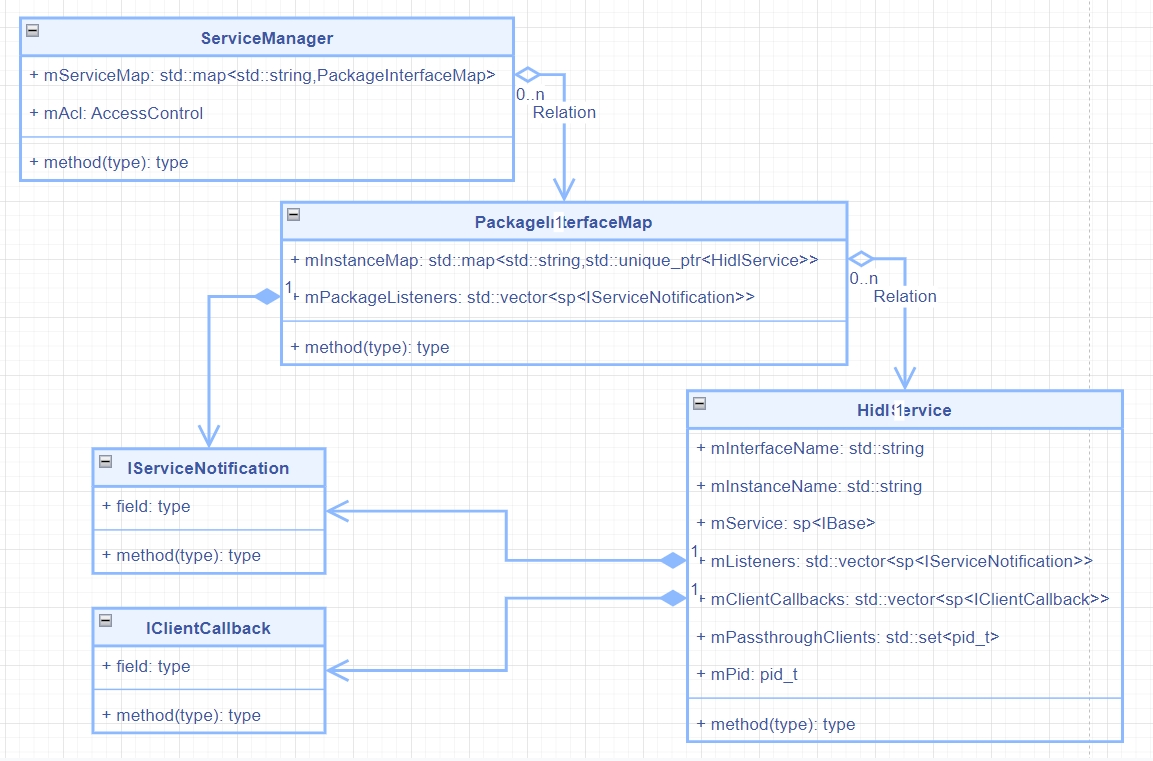Collapse the ServiceManager class box
Image resolution: width=1153 pixels, height=761 pixels.
pos(32,30)
